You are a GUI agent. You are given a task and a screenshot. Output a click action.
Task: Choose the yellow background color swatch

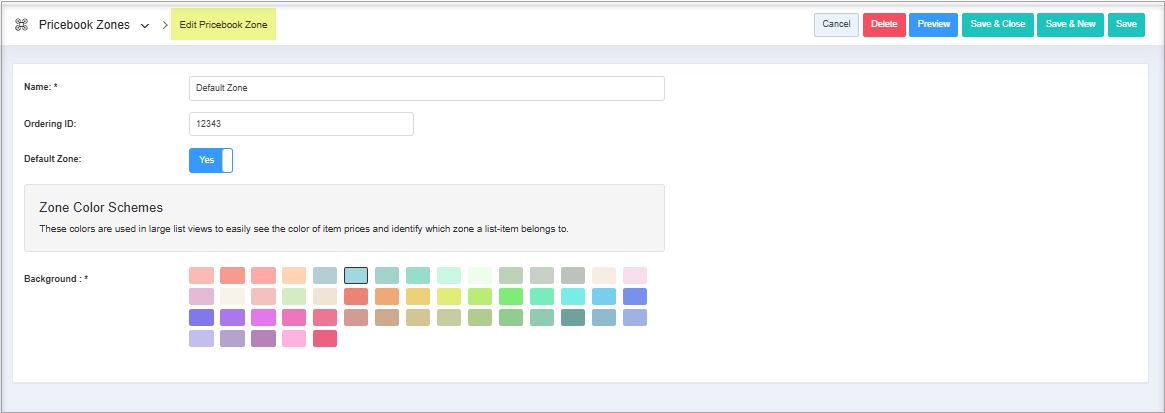point(449,296)
